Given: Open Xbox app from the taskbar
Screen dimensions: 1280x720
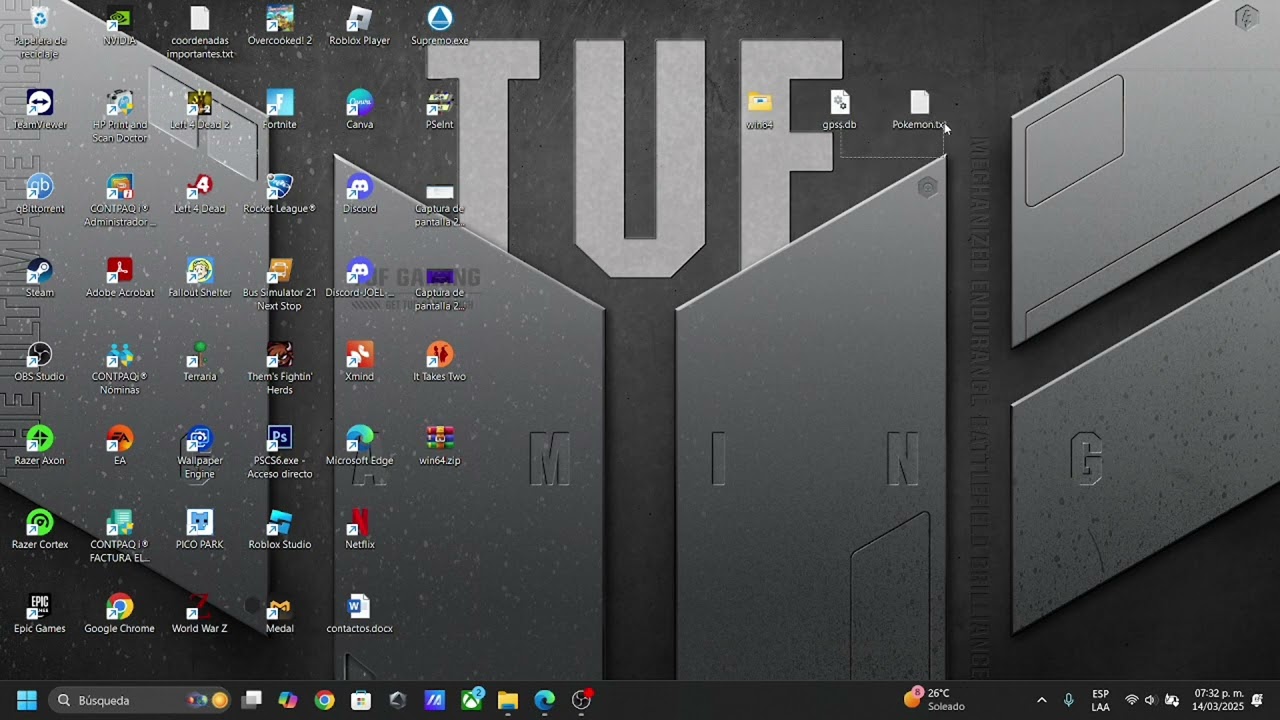Looking at the screenshot, I should pos(471,700).
